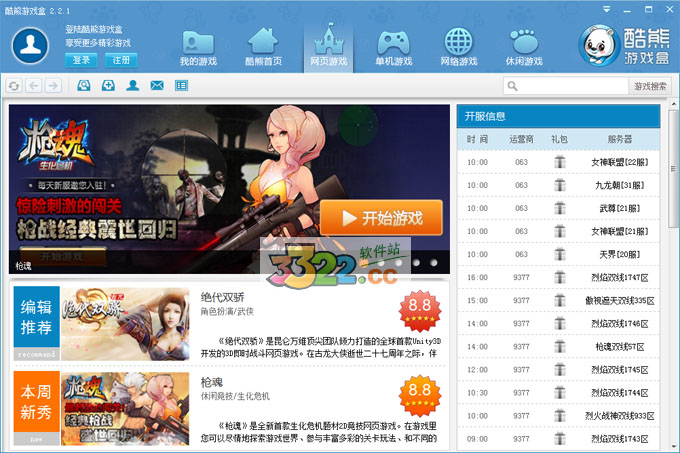Viewport: 680px width, 453px height.
Task: Select the 网页游戏 tab
Action: coord(329,47)
